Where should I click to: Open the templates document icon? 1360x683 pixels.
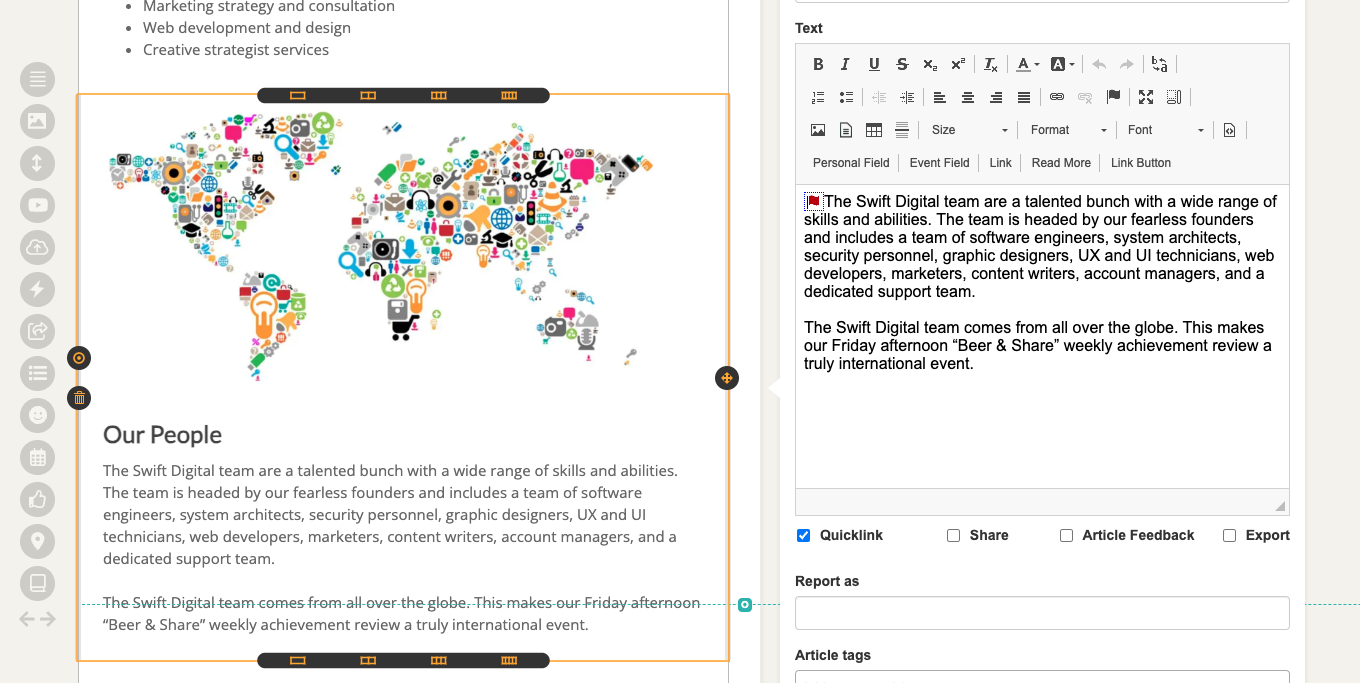(846, 130)
